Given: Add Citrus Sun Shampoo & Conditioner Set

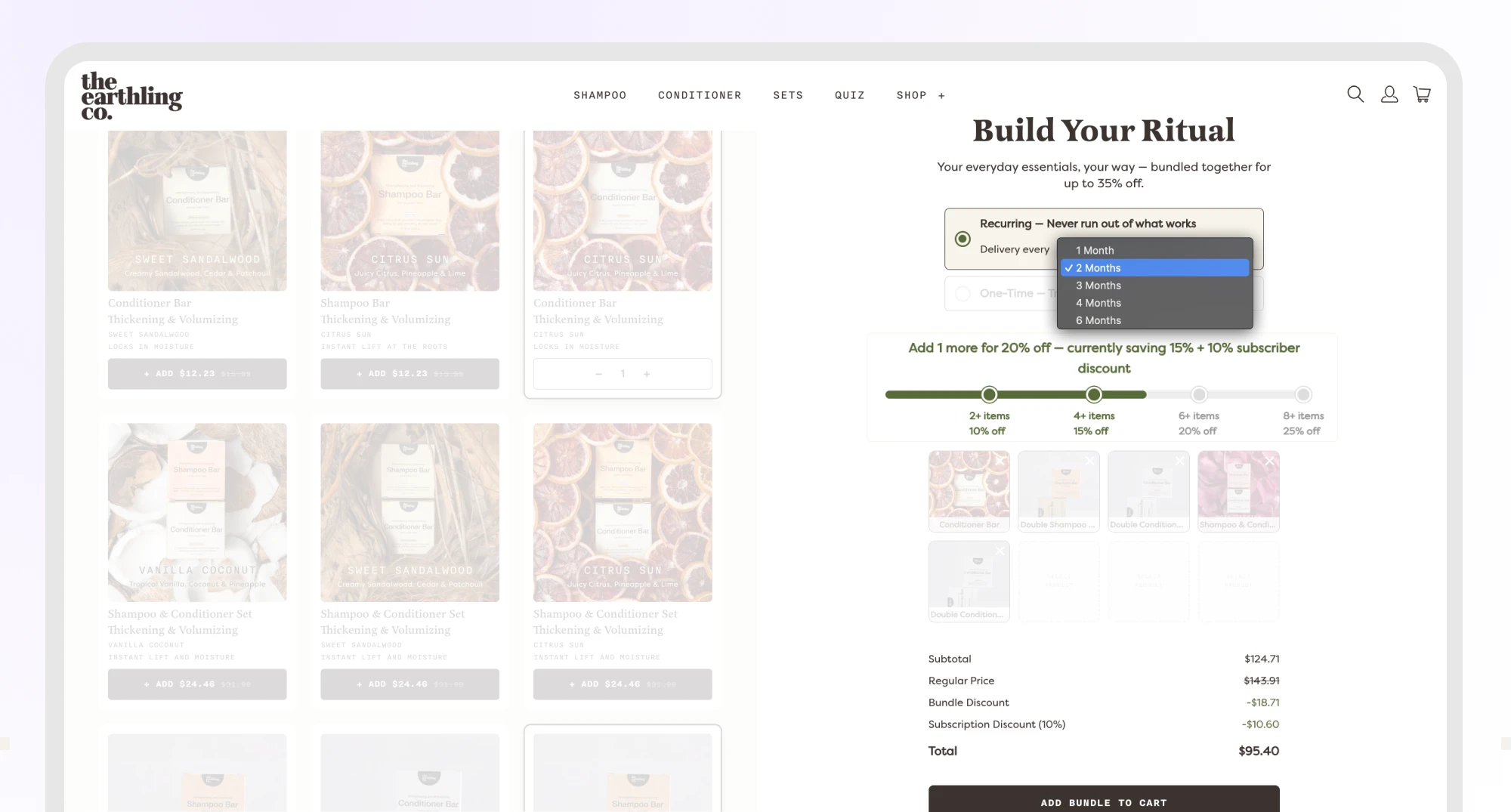Looking at the screenshot, I should click(623, 684).
